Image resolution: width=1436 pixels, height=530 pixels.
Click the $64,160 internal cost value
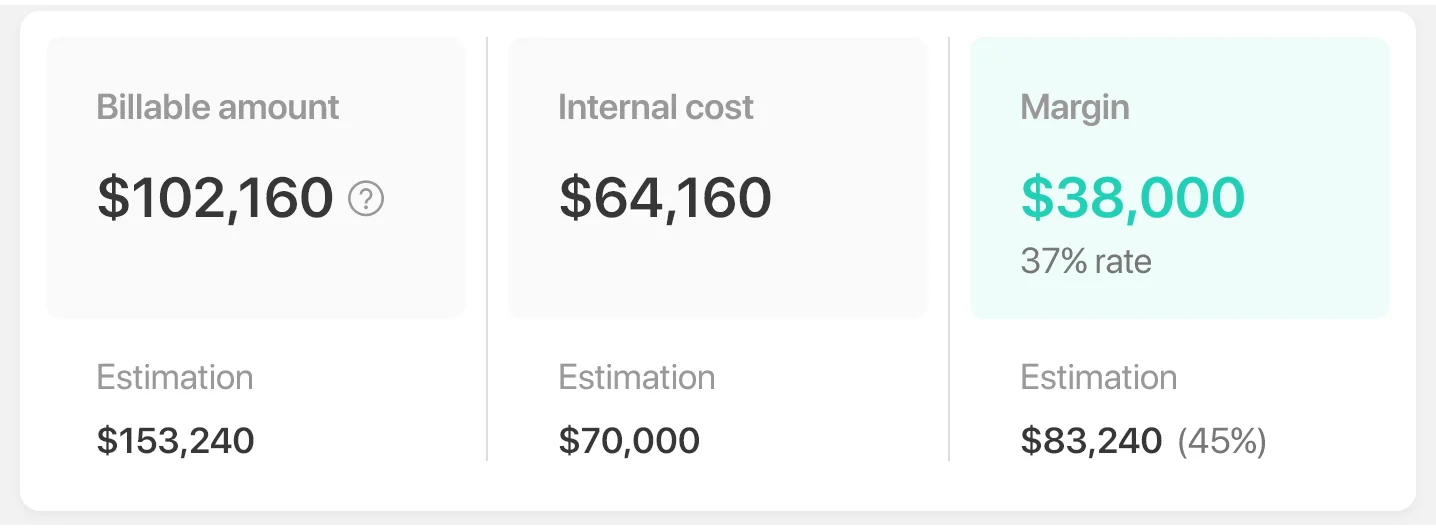665,198
